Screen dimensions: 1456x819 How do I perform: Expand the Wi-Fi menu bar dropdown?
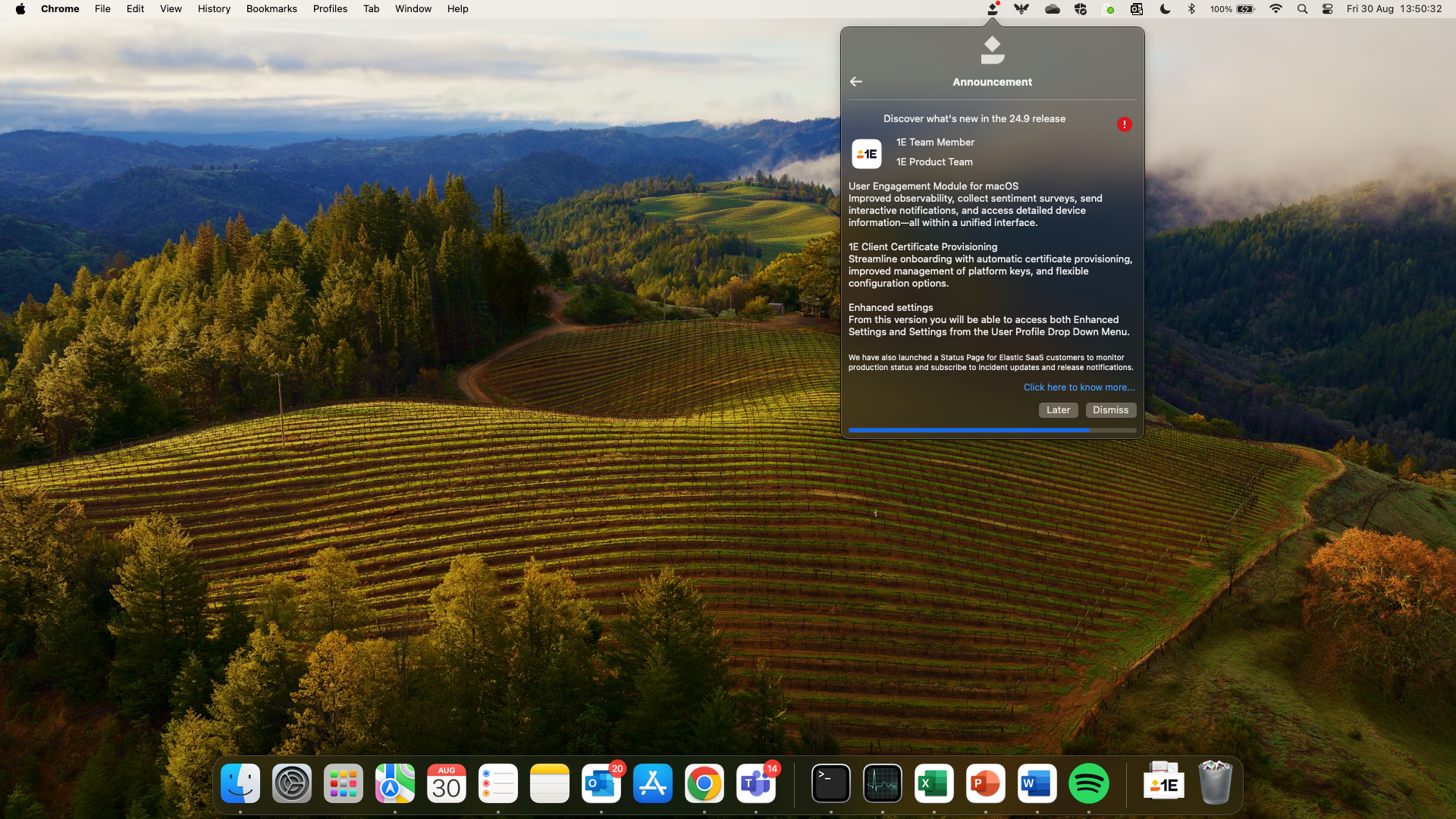1276,9
